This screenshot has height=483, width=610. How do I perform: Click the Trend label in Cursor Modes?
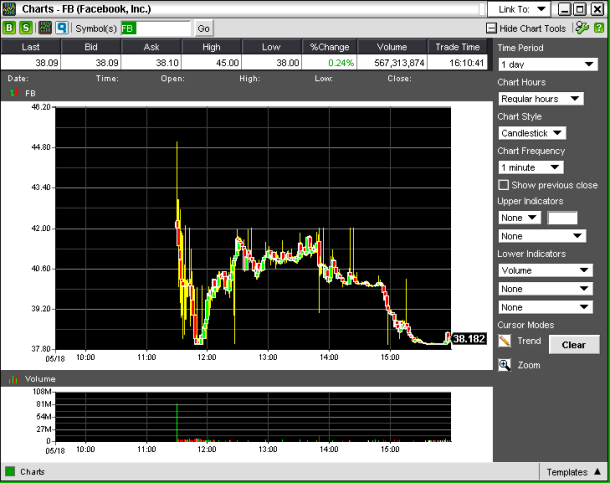(529, 341)
